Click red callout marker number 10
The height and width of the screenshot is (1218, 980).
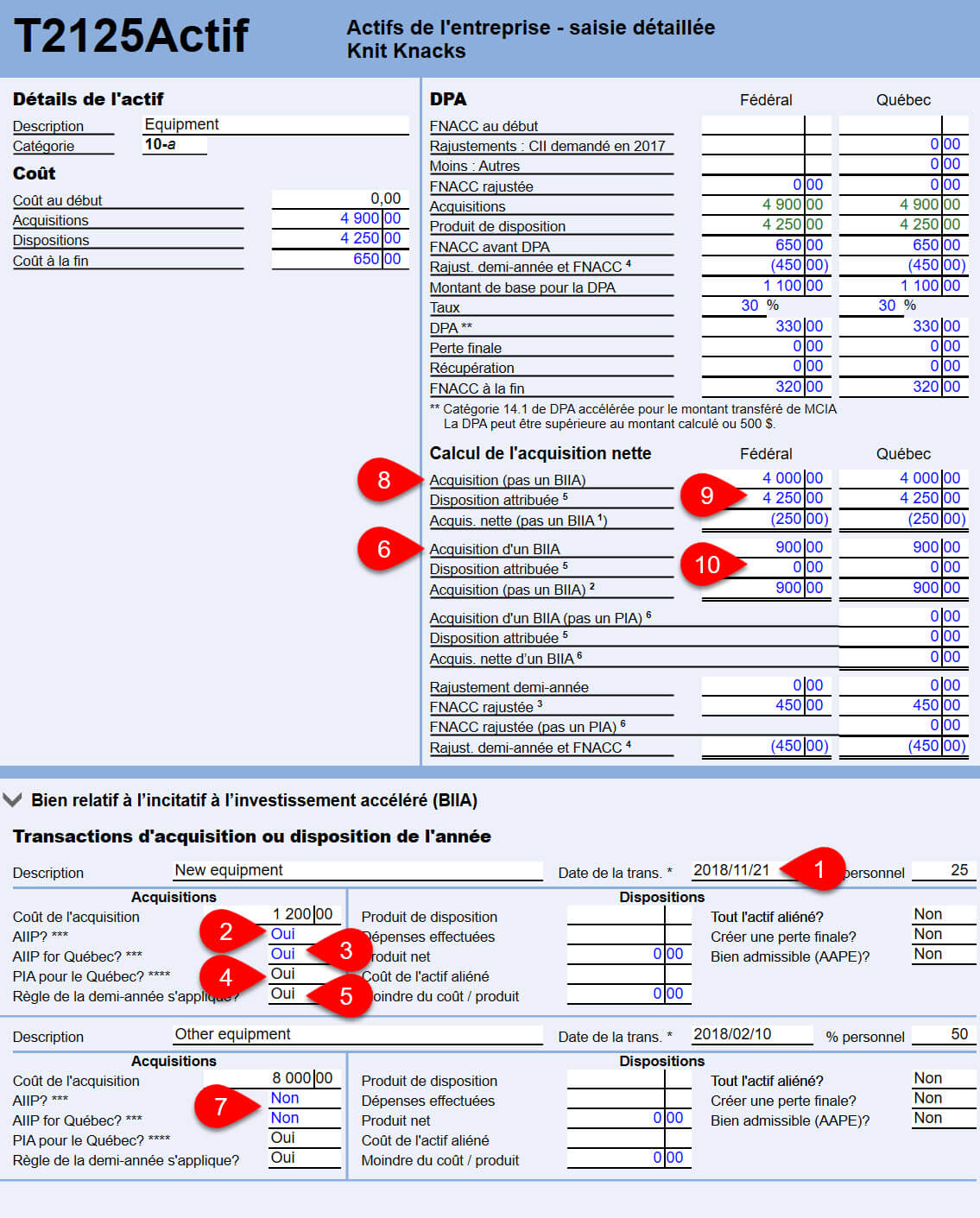click(705, 565)
